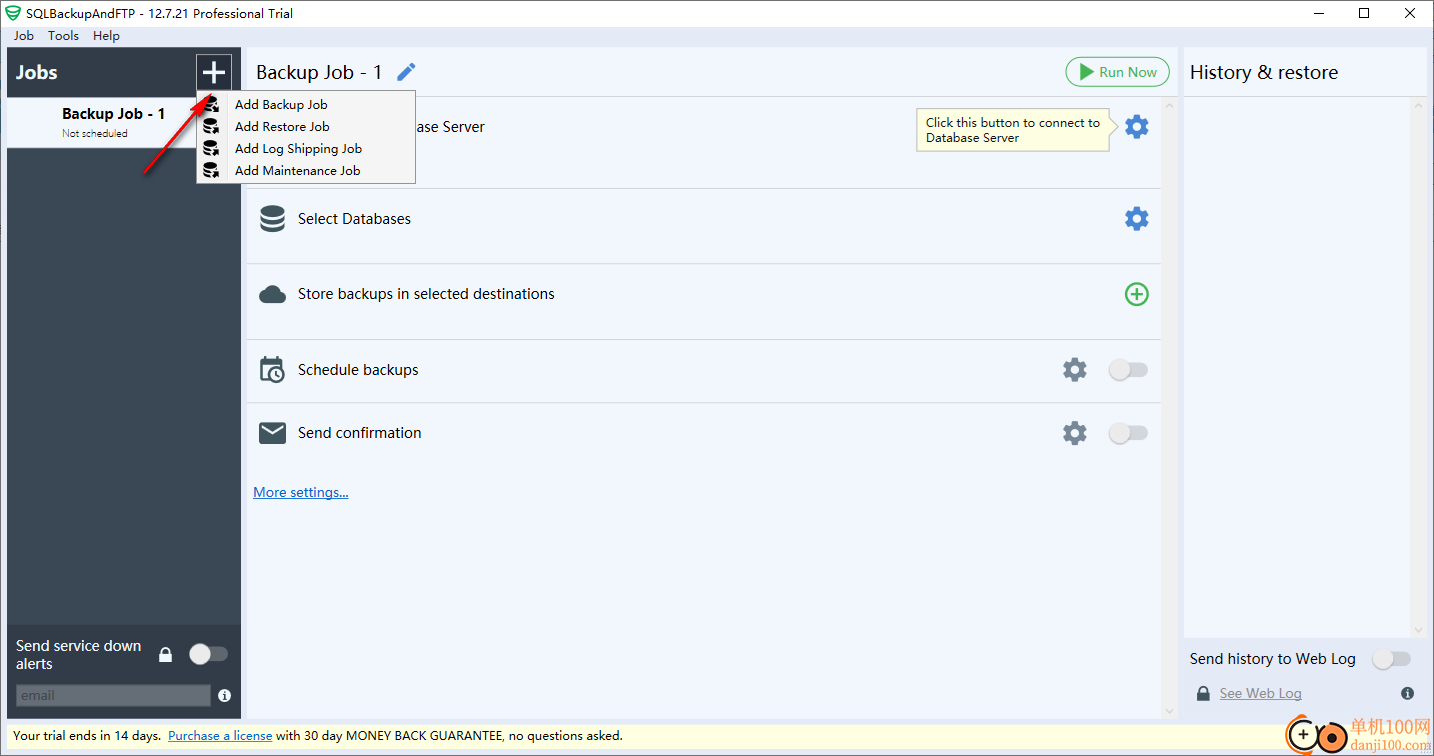This screenshot has height=756, width=1434.
Task: Rename job with the pencil edit icon
Action: coord(406,72)
